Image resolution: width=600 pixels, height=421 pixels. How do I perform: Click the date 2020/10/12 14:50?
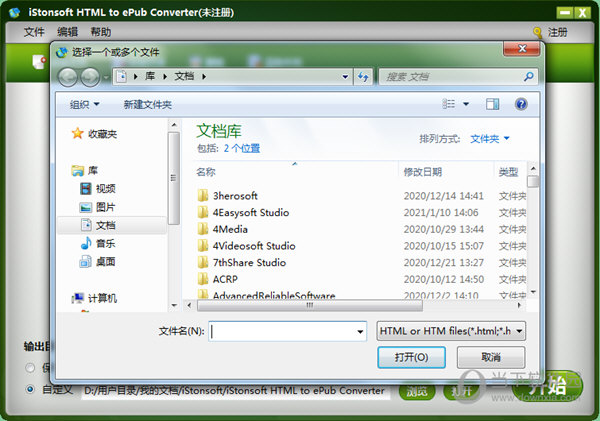pyautogui.click(x=443, y=279)
